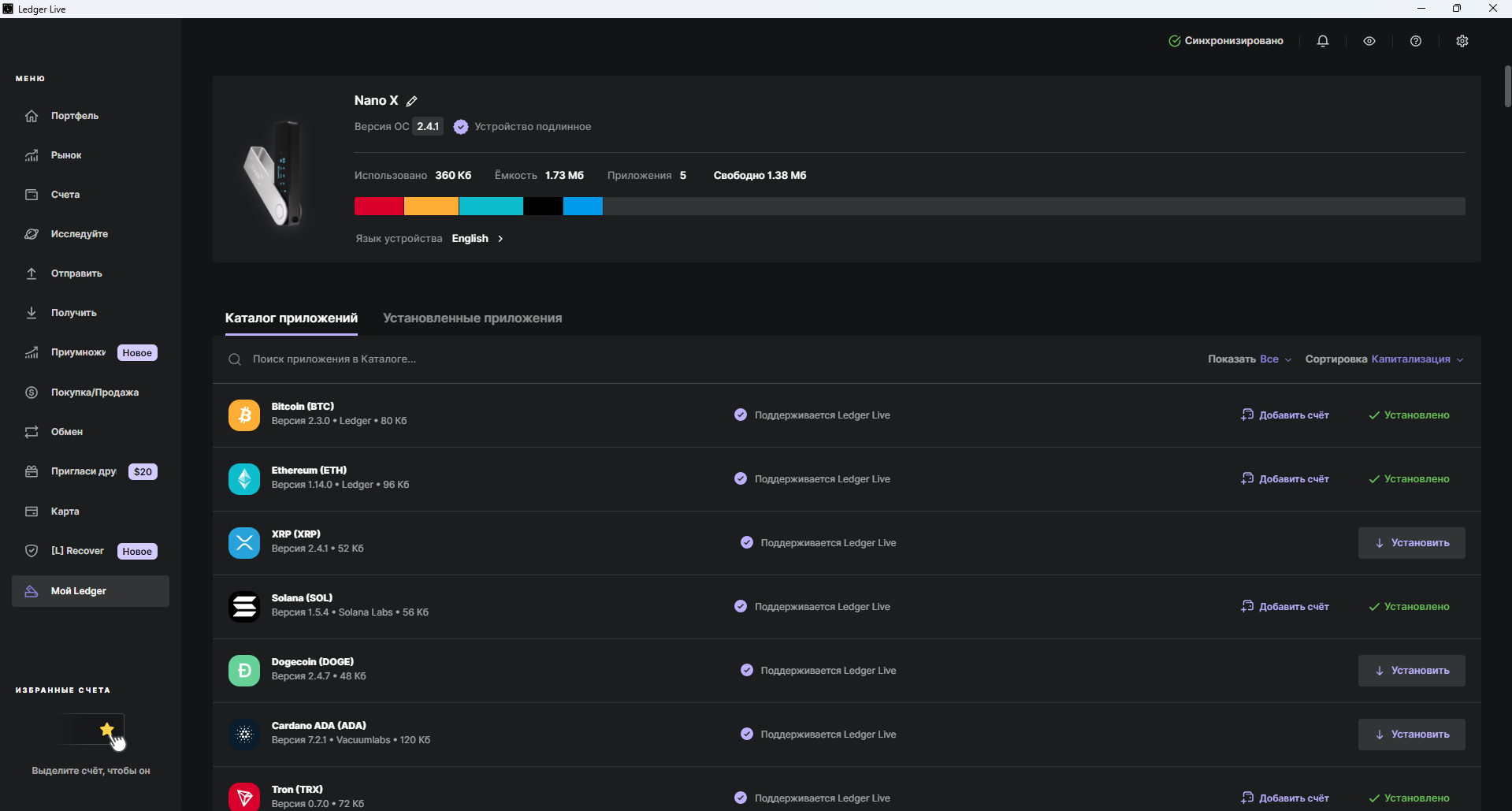This screenshot has width=1512, height=811.
Task: Click the Установлено status for Solana
Action: tap(1409, 607)
